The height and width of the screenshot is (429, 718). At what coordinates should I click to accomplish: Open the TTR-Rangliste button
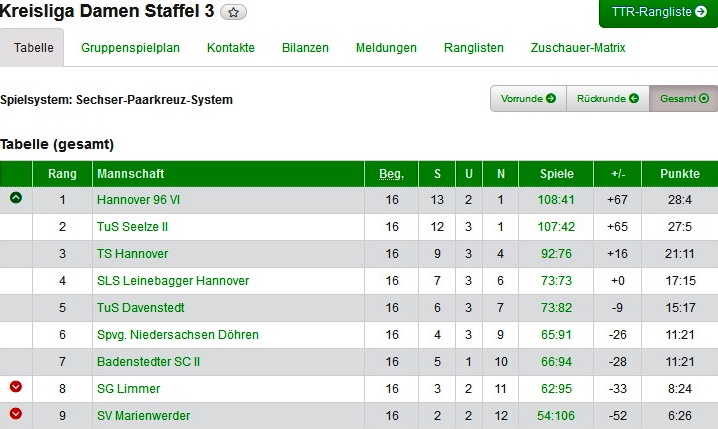tap(658, 13)
